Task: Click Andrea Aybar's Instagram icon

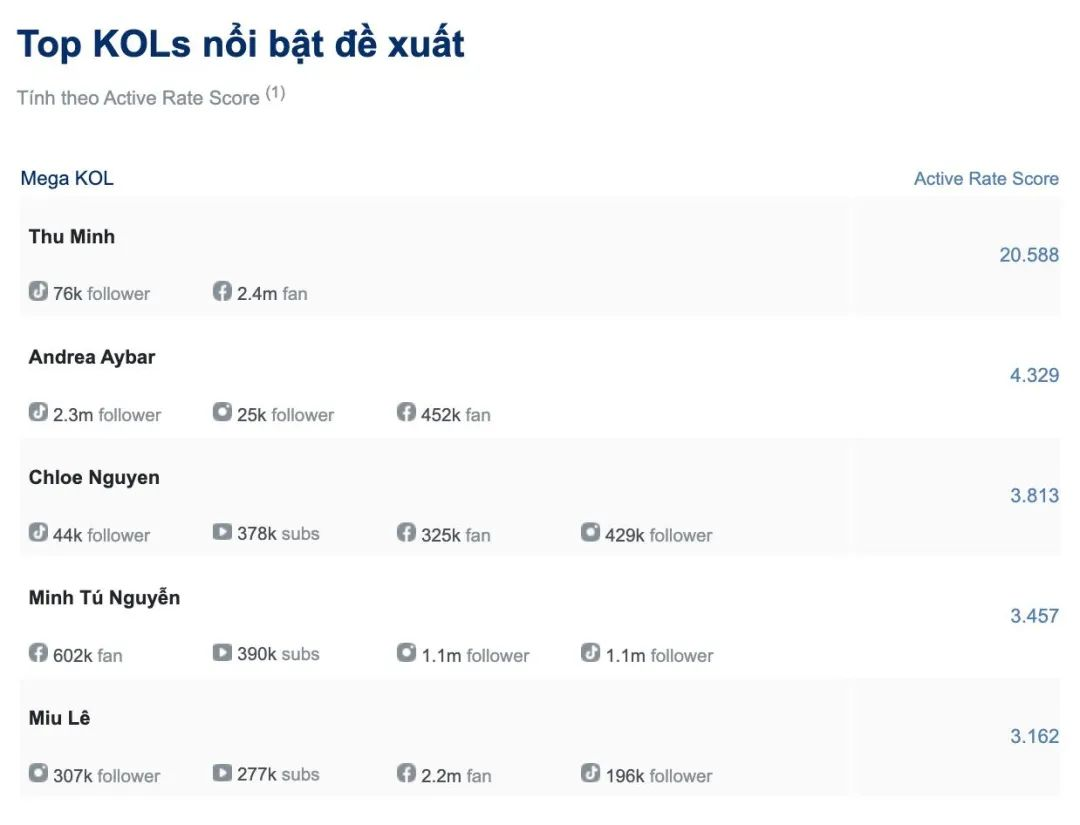Action: pyautogui.click(x=222, y=412)
